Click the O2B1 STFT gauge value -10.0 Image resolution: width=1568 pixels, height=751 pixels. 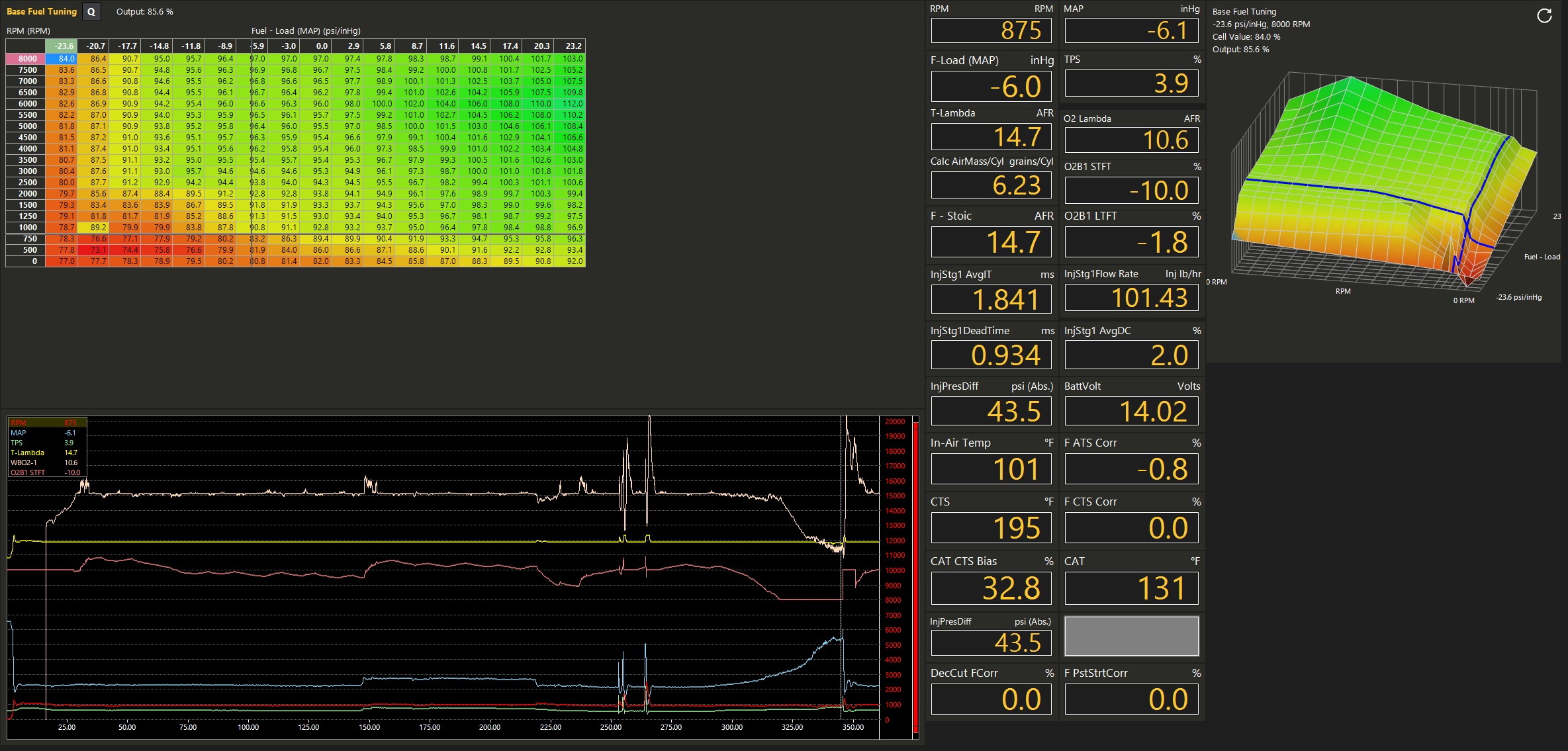1131,191
